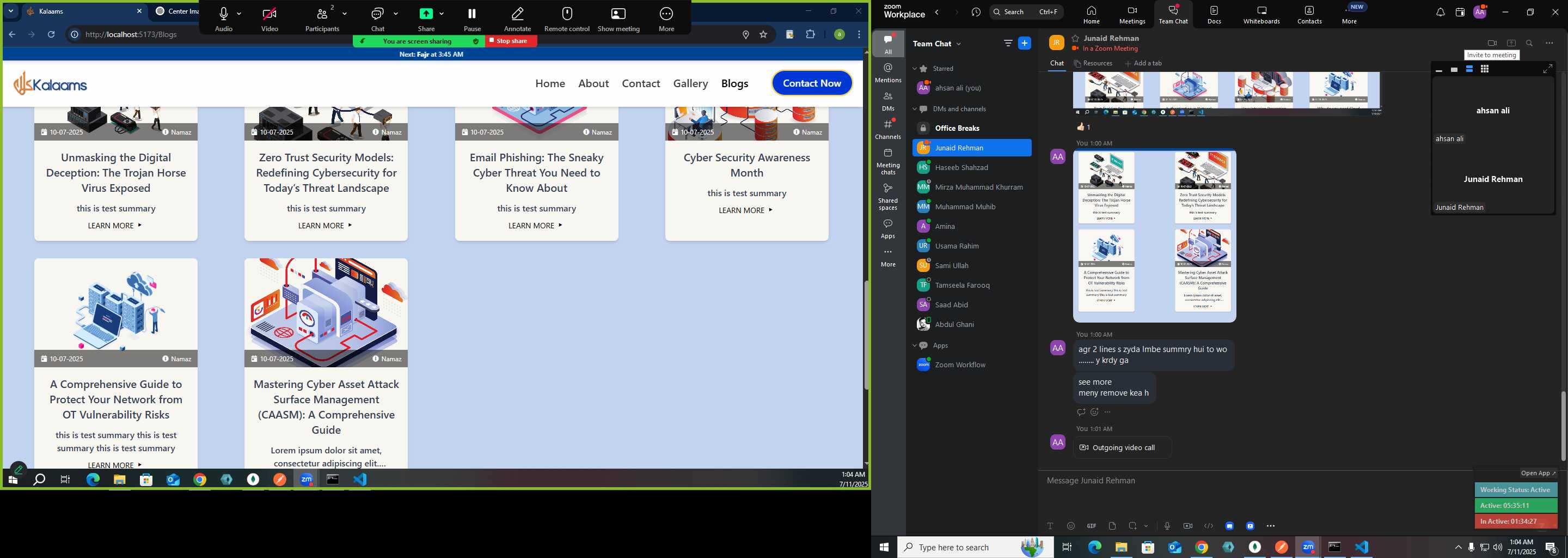
Task: Select the Annotate pencil tool
Action: tap(517, 19)
